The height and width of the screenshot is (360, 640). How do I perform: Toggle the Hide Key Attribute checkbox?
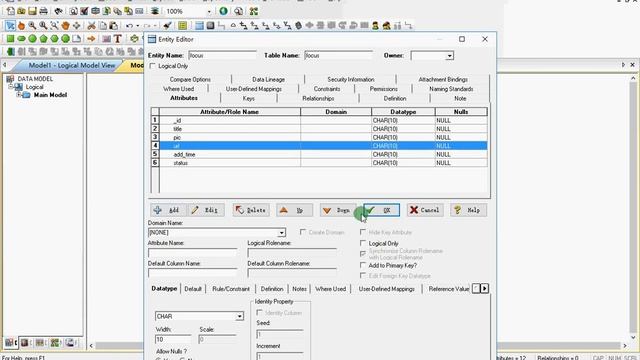[x=363, y=232]
